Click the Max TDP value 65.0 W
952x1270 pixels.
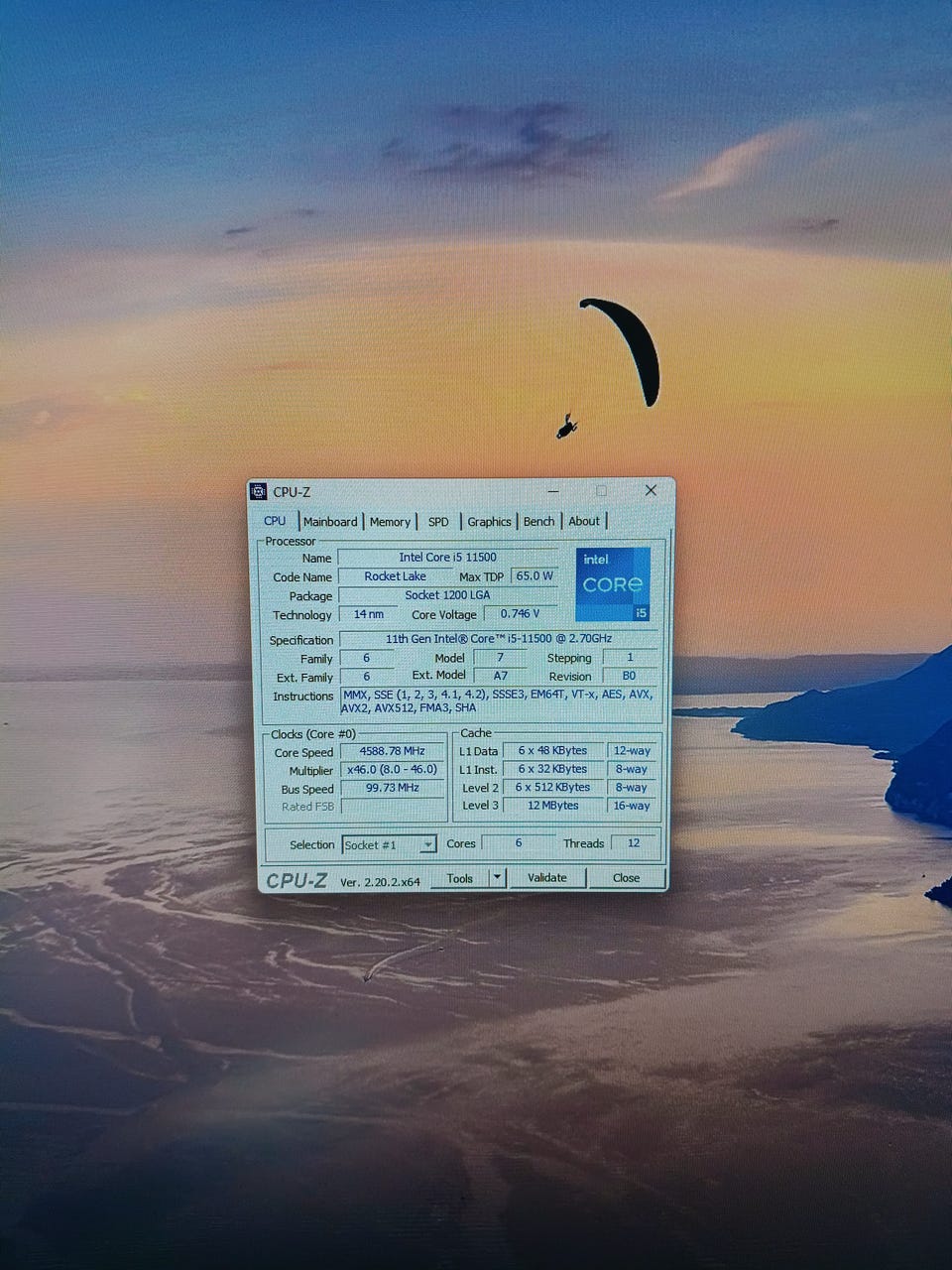pos(535,575)
